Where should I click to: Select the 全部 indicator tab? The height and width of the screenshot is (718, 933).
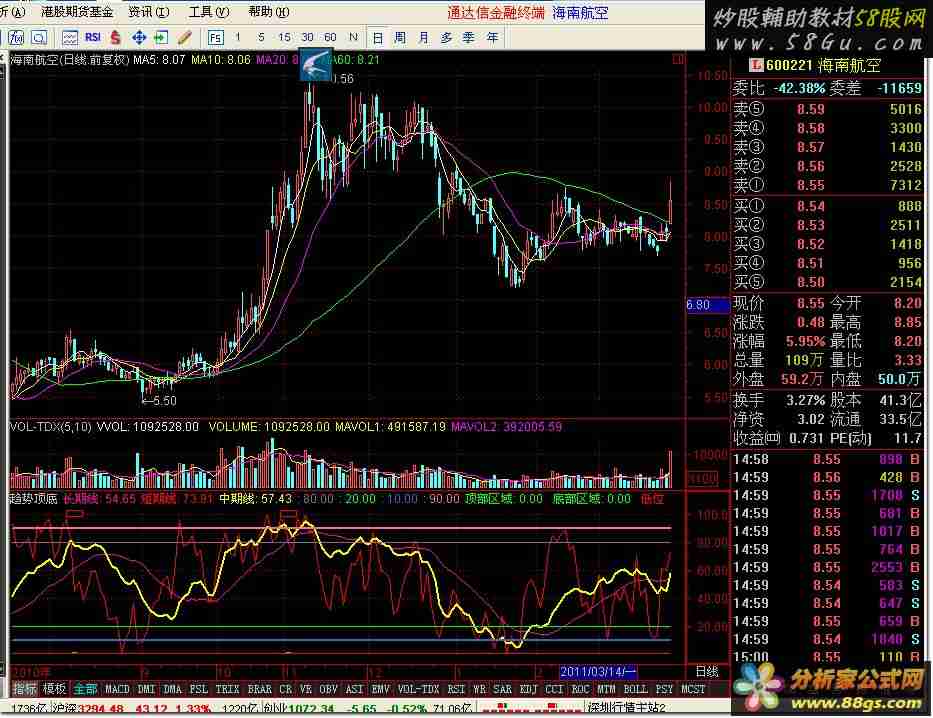point(85,689)
